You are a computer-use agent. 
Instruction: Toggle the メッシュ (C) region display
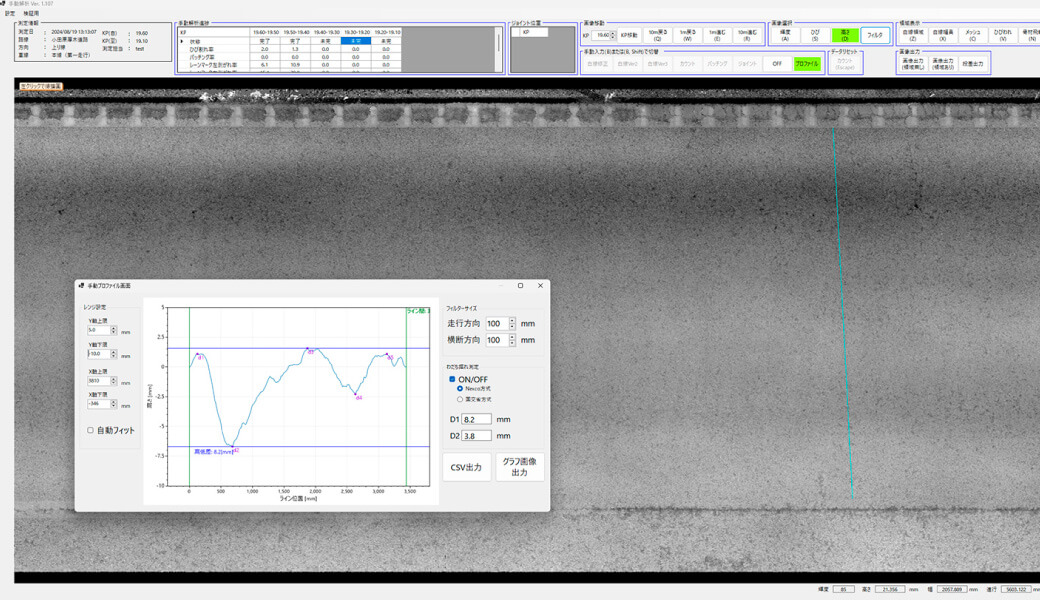[973, 34]
